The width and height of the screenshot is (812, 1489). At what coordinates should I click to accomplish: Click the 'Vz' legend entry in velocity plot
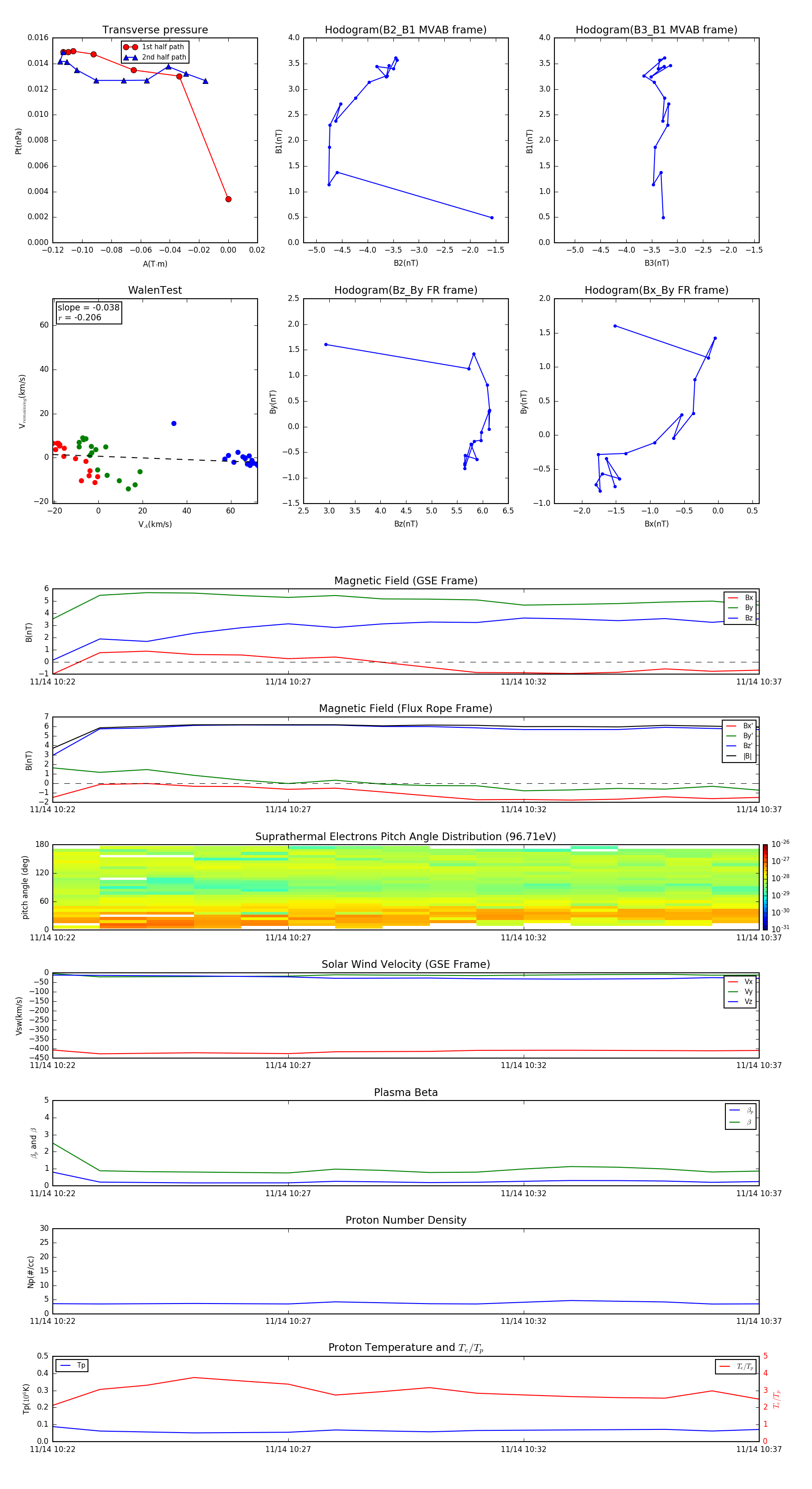pyautogui.click(x=740, y=1001)
